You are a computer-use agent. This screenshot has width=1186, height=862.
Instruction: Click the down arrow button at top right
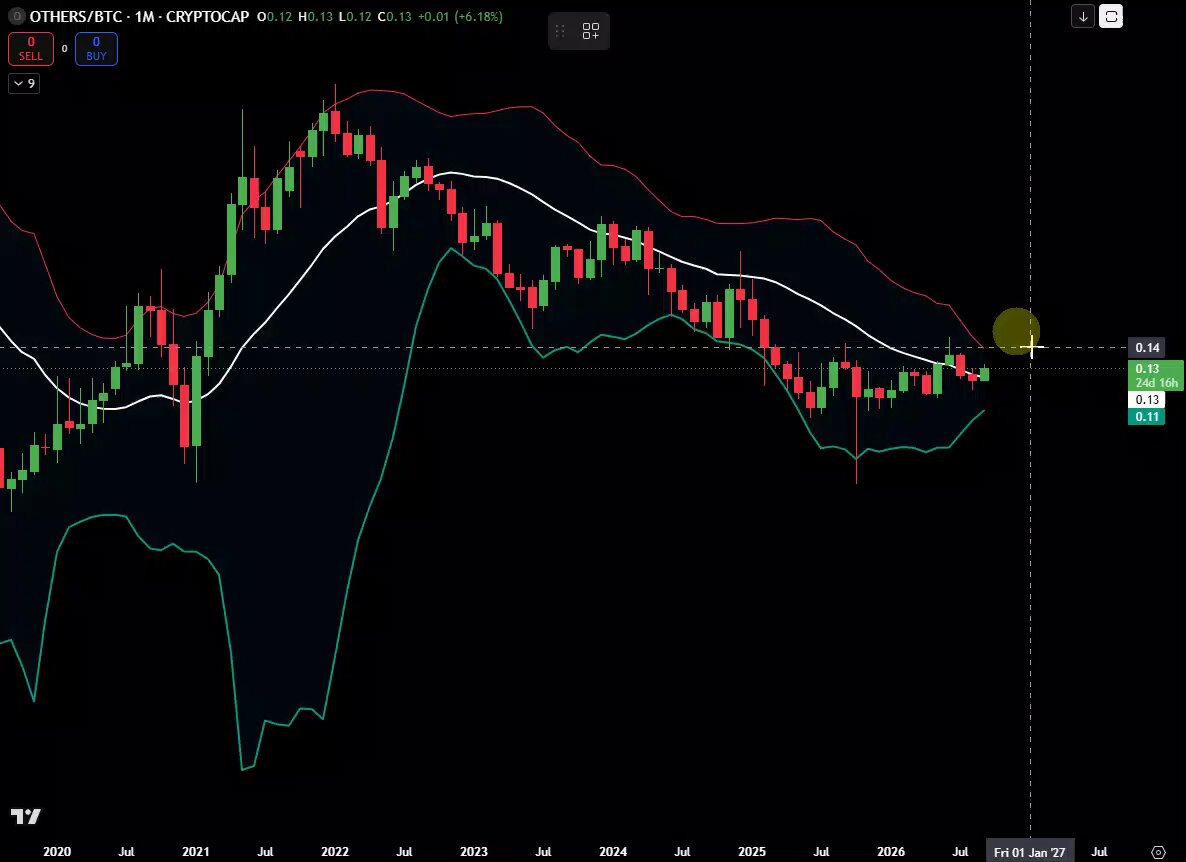1083,16
